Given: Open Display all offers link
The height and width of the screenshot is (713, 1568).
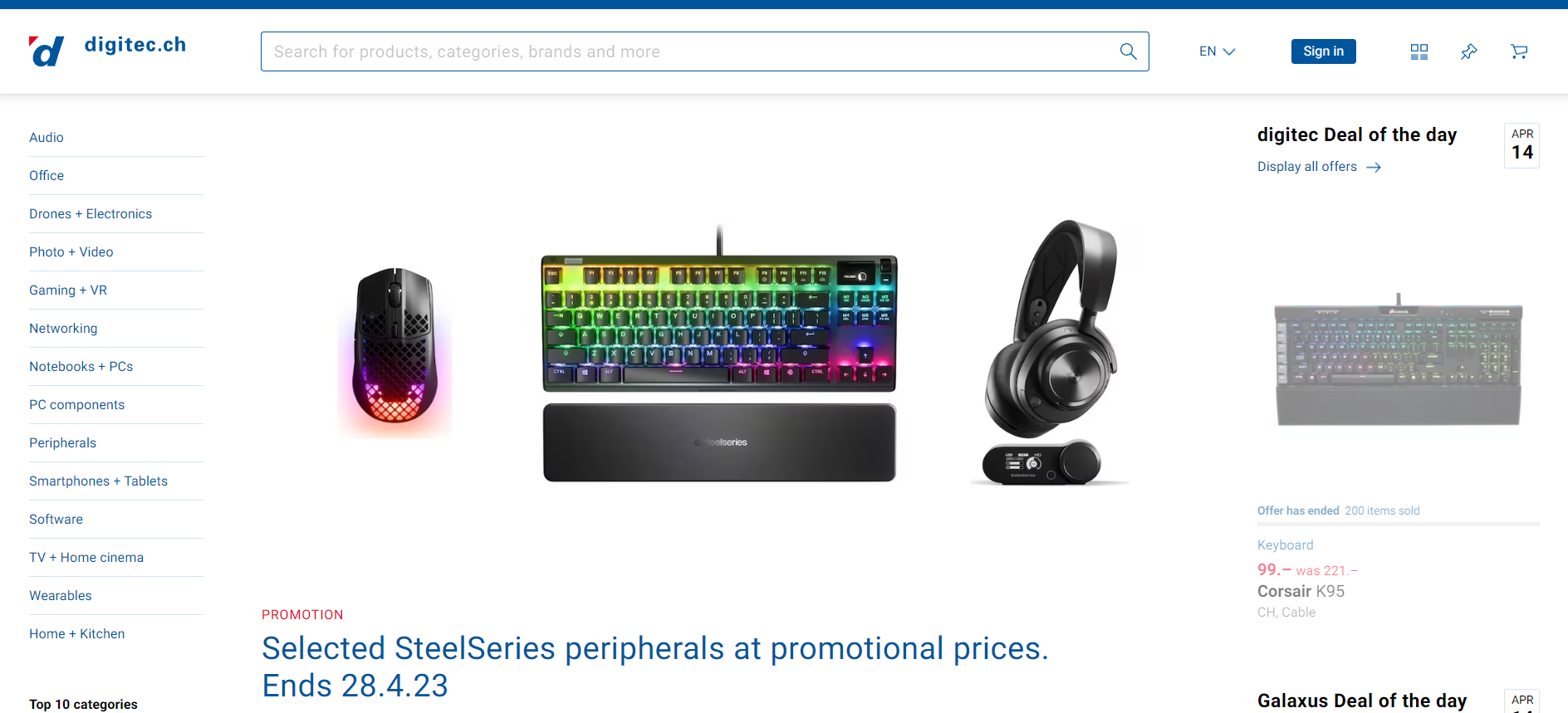Looking at the screenshot, I should point(1307,167).
